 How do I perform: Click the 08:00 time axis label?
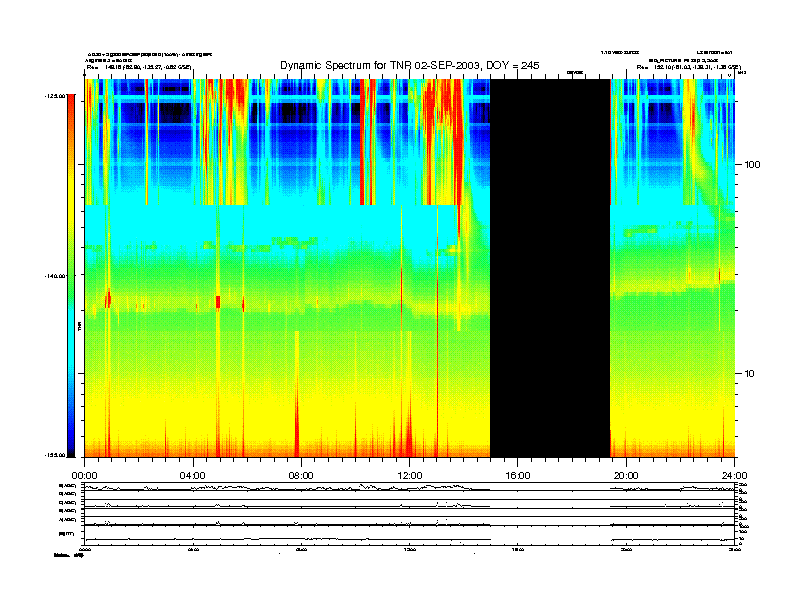pos(301,476)
